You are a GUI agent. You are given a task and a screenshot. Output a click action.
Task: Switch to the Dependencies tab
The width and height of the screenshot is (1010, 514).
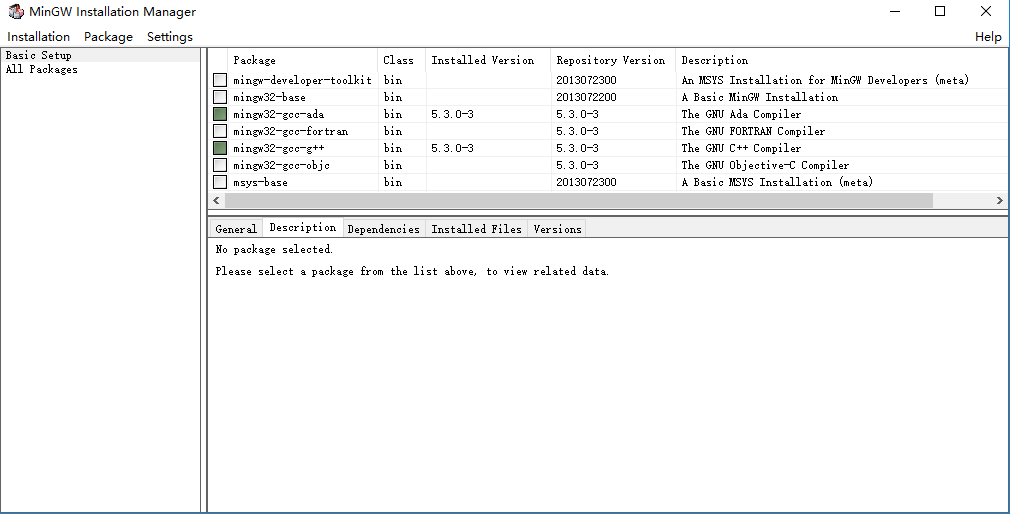click(384, 229)
